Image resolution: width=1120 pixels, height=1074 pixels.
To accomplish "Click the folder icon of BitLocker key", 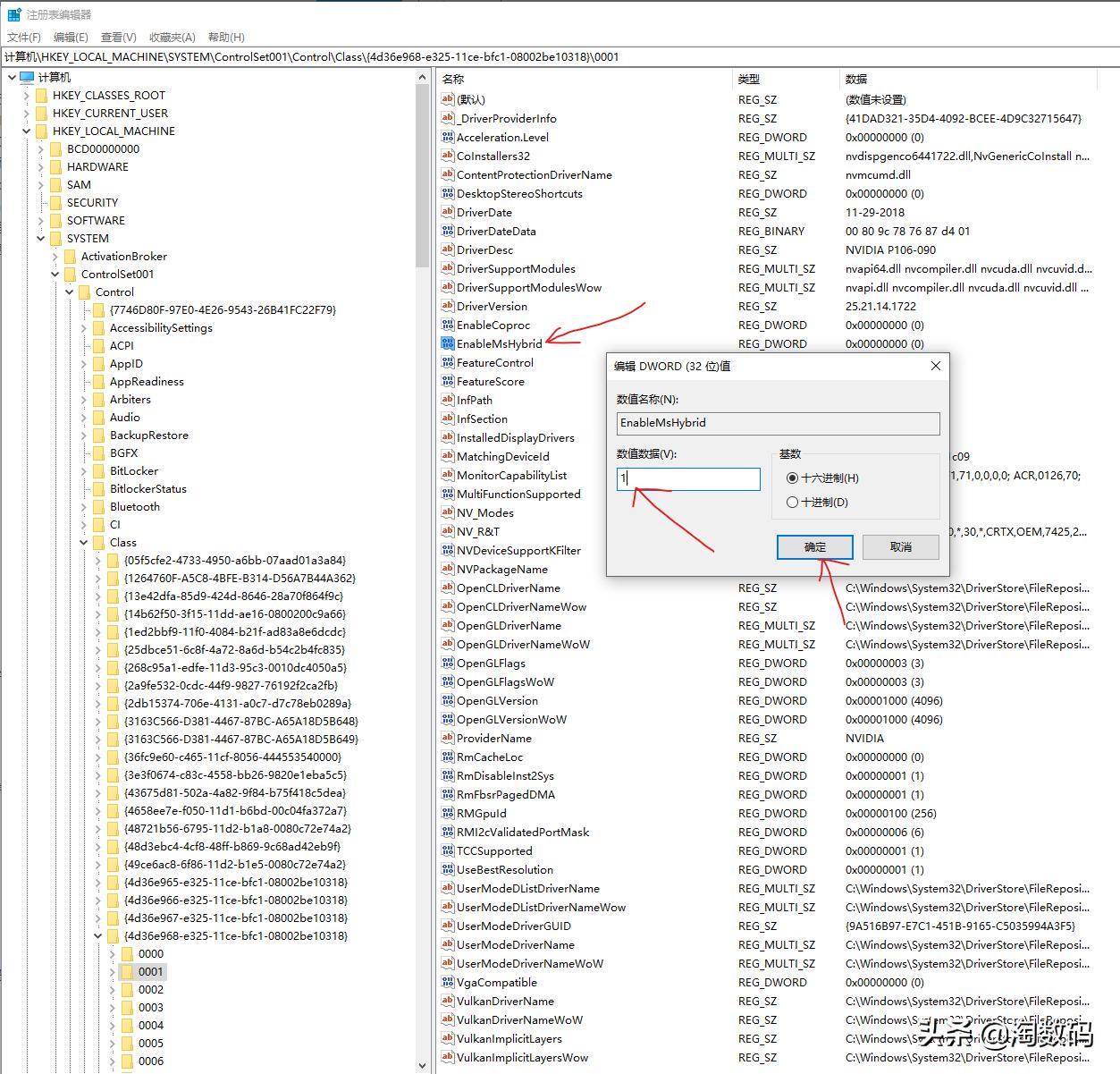I will [98, 470].
